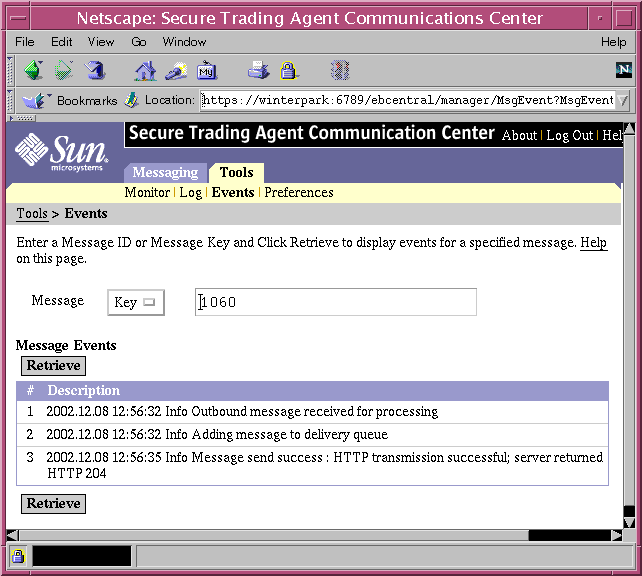Print the page with the printer icon

(258, 70)
